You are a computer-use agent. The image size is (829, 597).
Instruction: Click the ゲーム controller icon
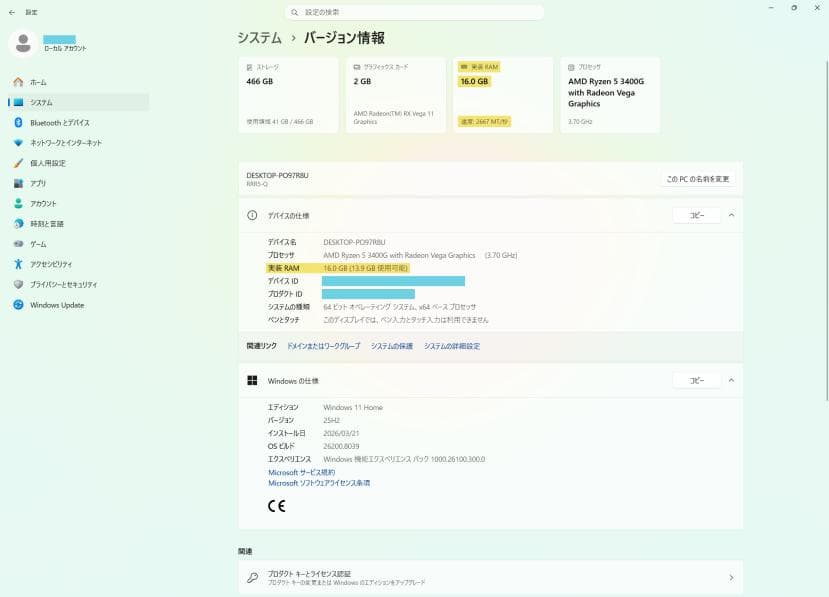pyautogui.click(x=19, y=244)
